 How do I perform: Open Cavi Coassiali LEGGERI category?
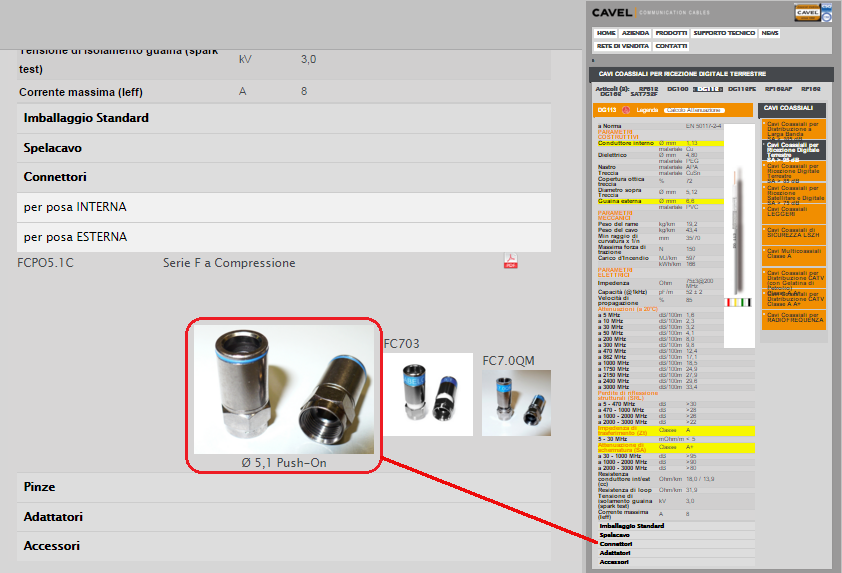[x=794, y=214]
